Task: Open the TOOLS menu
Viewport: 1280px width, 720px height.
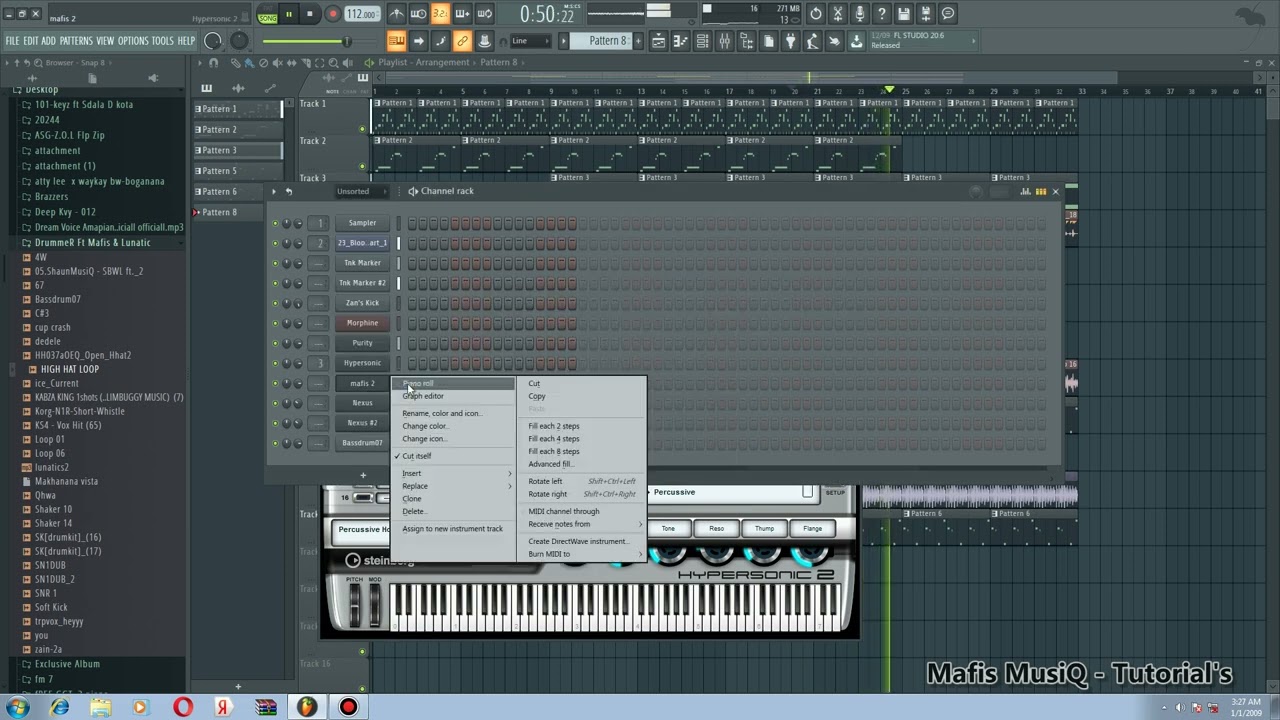Action: (x=163, y=41)
